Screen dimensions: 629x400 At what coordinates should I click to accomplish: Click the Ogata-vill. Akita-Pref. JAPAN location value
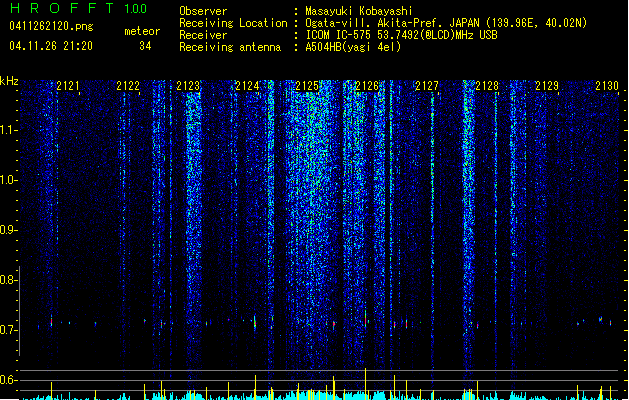(x=446, y=23)
